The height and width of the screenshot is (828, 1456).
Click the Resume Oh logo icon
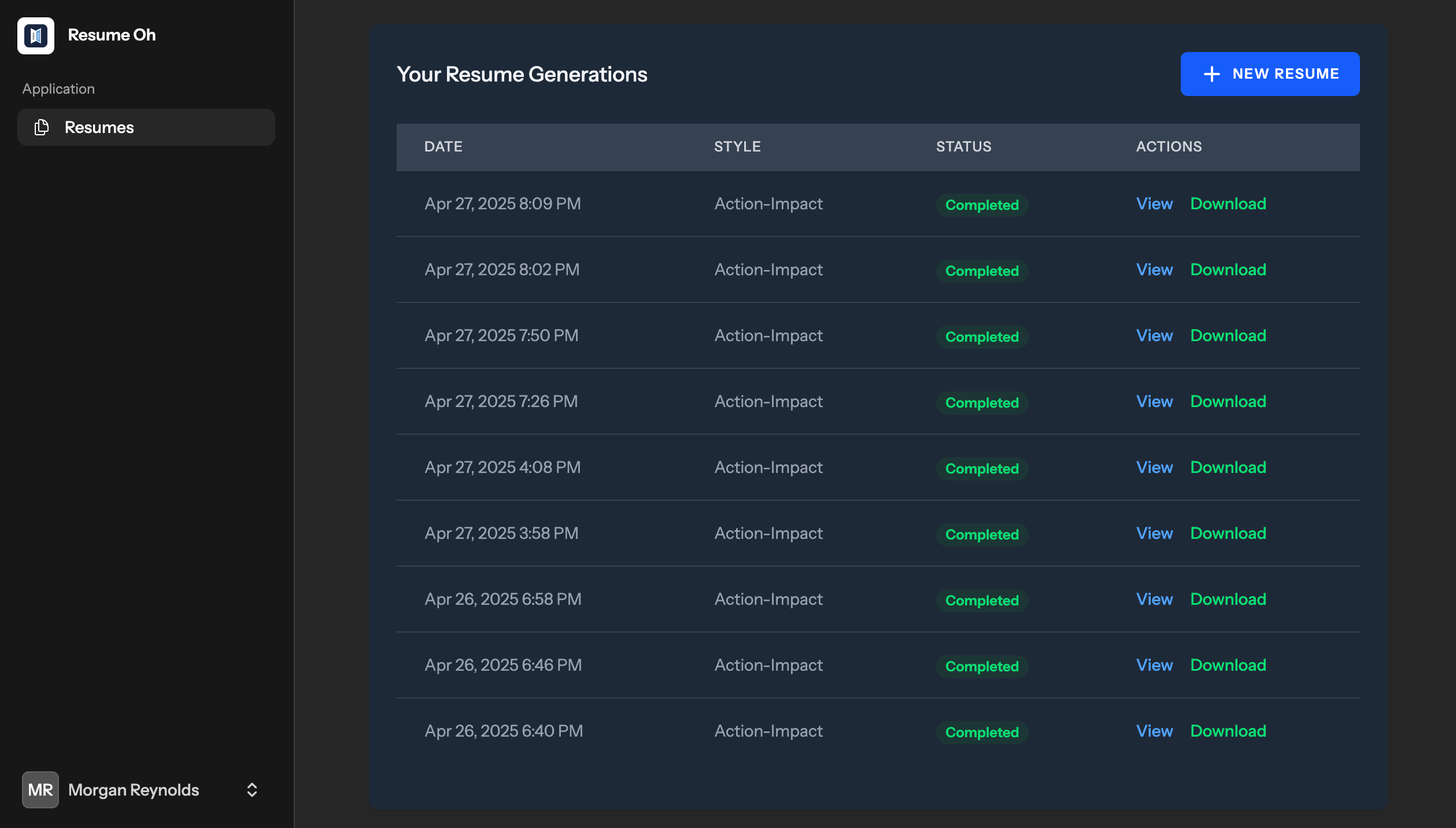[x=36, y=36]
